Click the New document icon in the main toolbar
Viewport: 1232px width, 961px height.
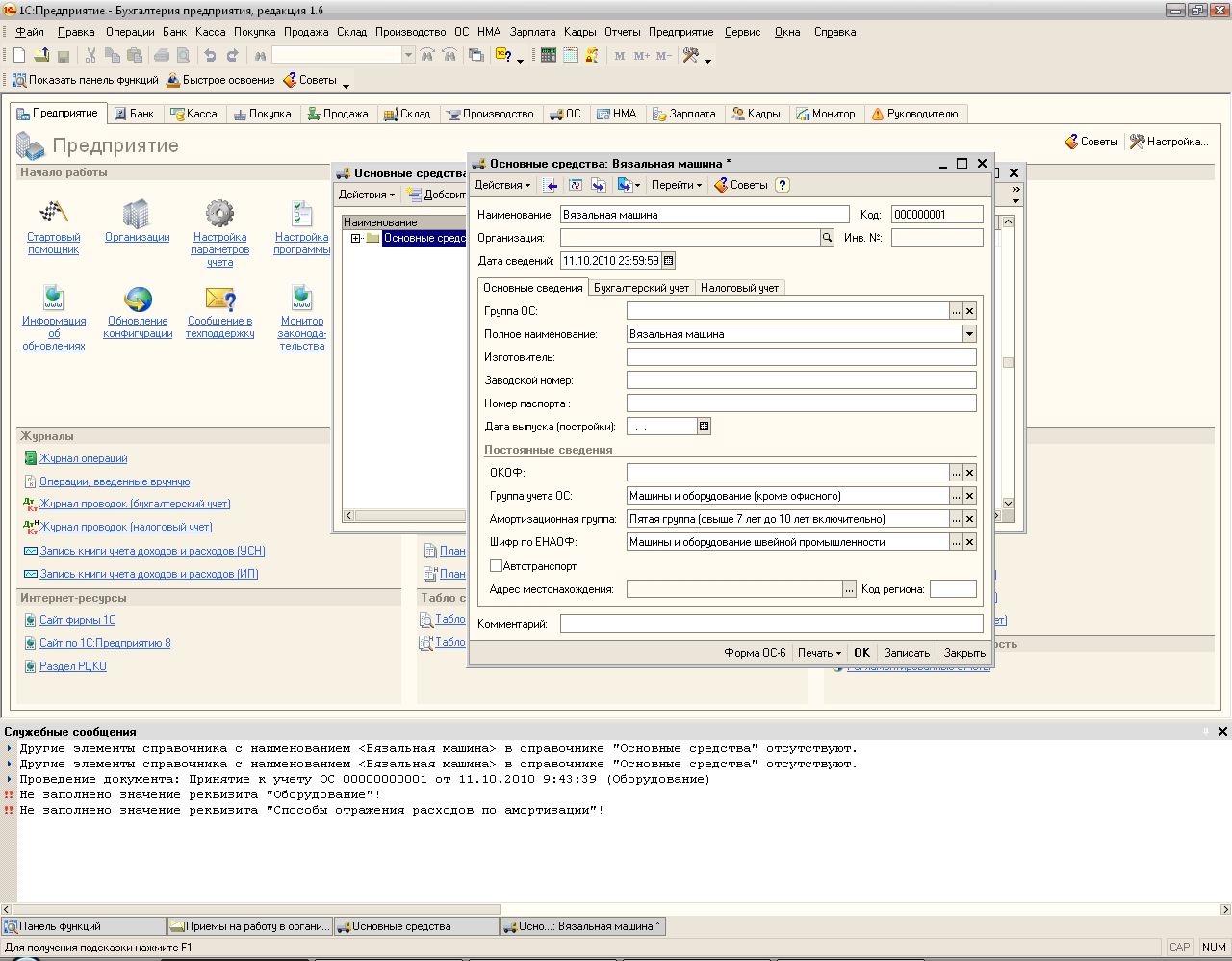click(x=19, y=56)
